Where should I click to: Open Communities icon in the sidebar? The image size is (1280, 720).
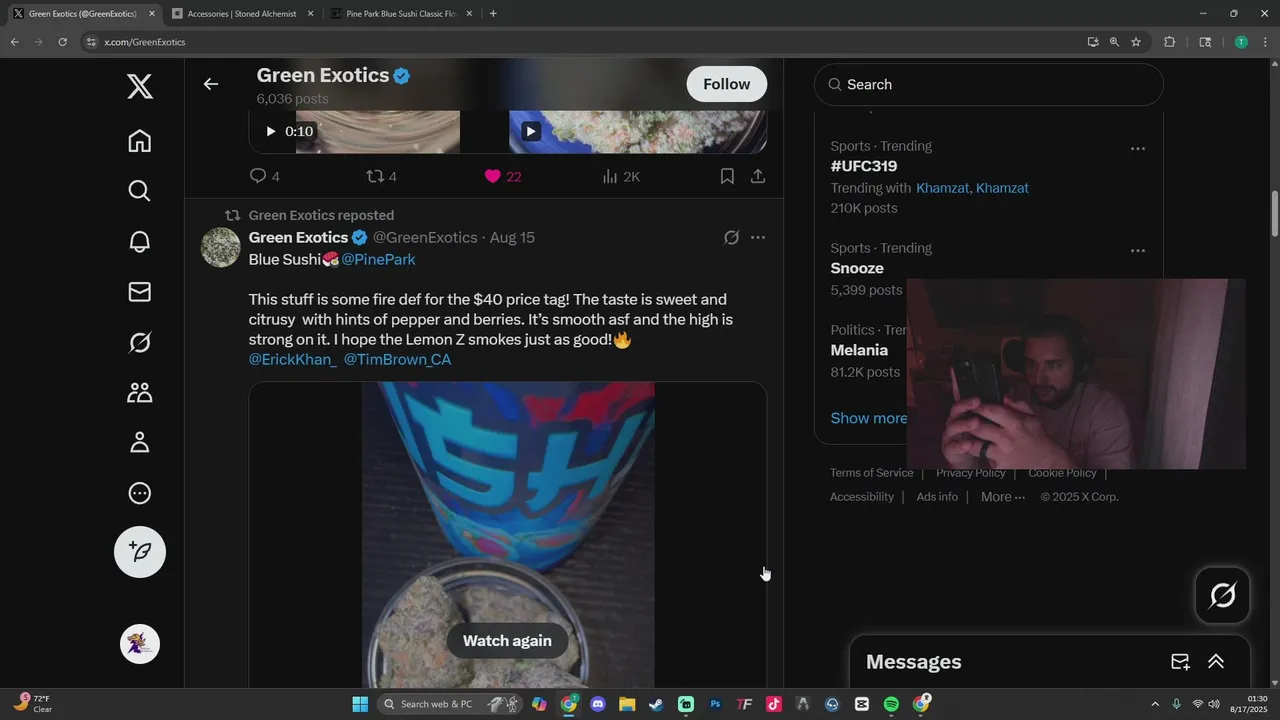pyautogui.click(x=140, y=392)
